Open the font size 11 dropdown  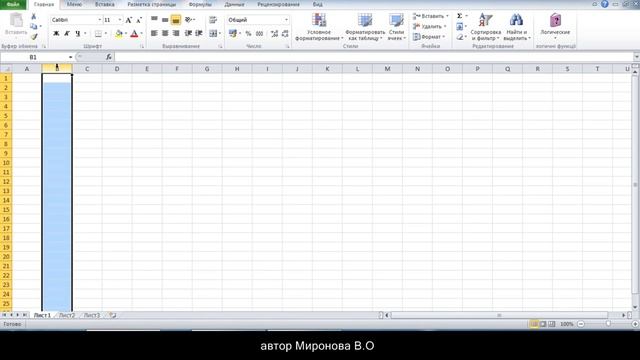point(120,20)
